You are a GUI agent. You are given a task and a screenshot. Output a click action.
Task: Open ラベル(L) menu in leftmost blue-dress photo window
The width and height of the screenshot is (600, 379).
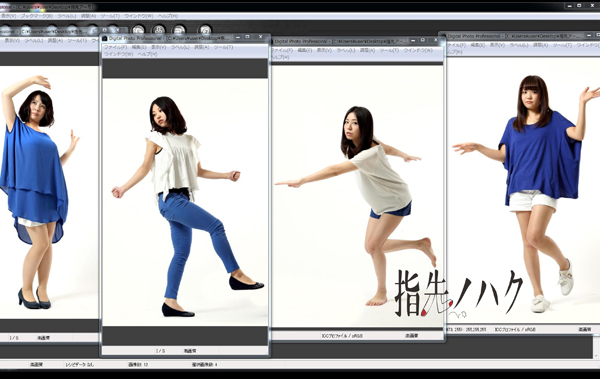(34, 41)
